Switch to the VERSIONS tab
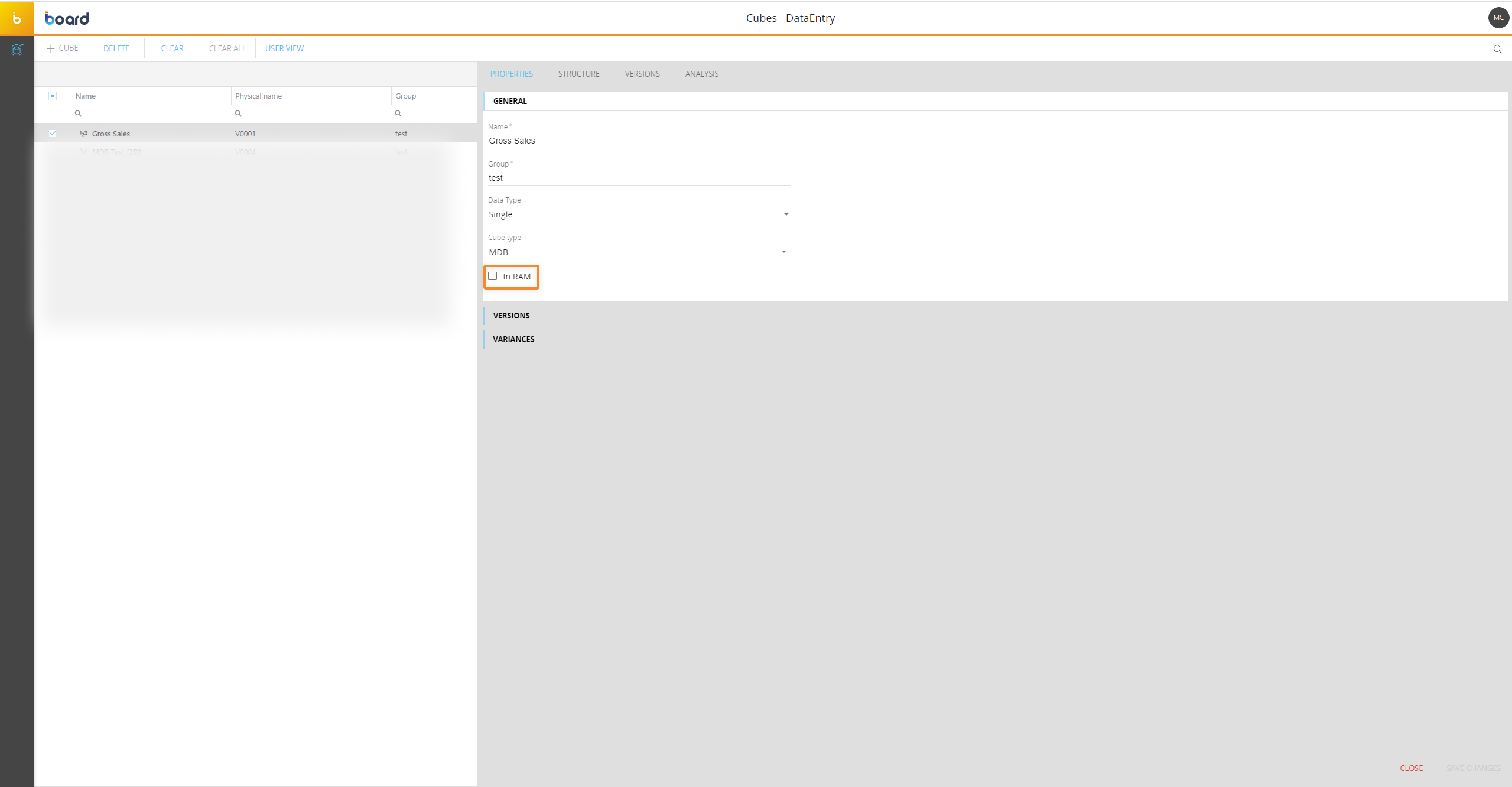 pos(642,74)
